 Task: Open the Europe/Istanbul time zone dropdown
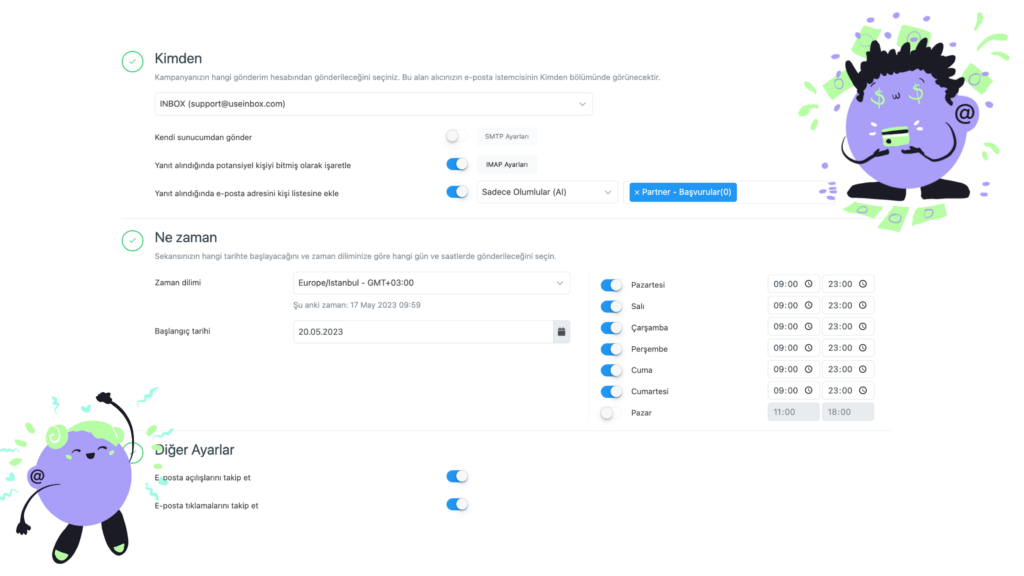pos(431,283)
